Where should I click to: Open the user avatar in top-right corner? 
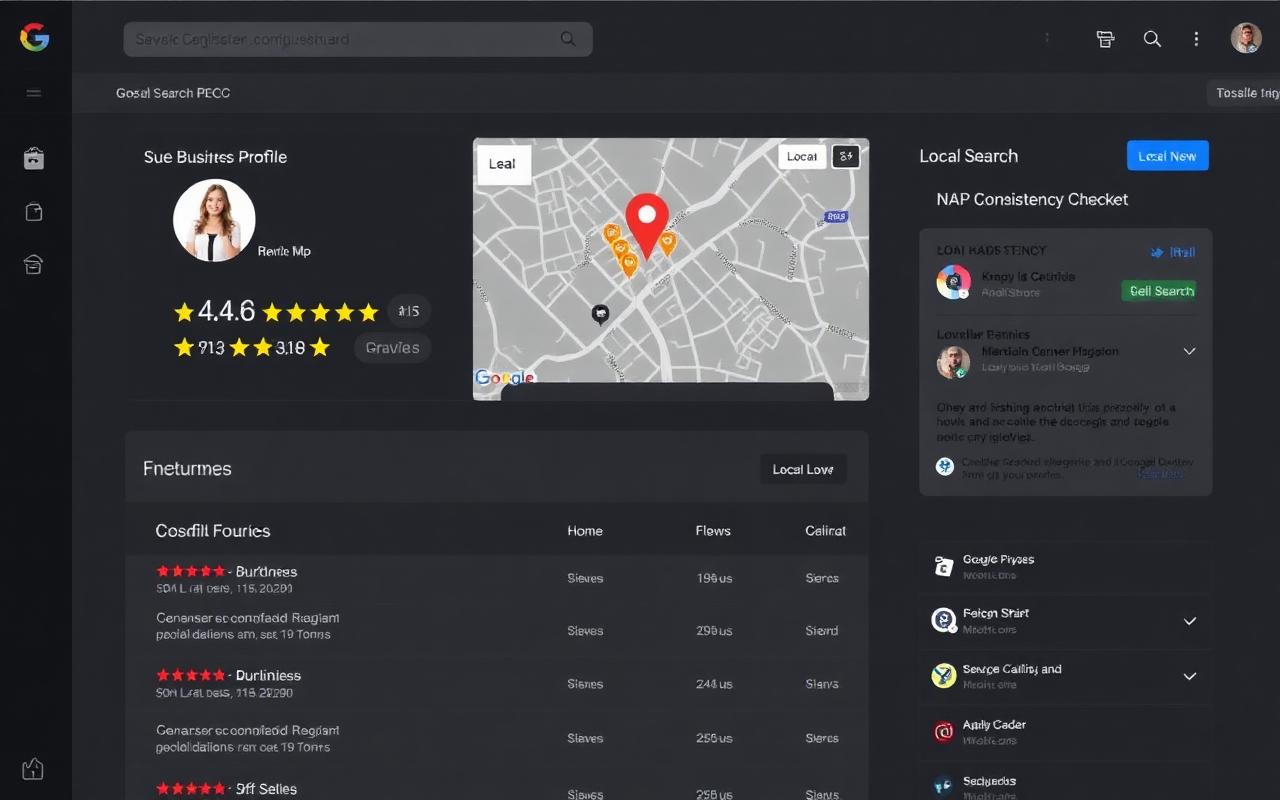1246,38
